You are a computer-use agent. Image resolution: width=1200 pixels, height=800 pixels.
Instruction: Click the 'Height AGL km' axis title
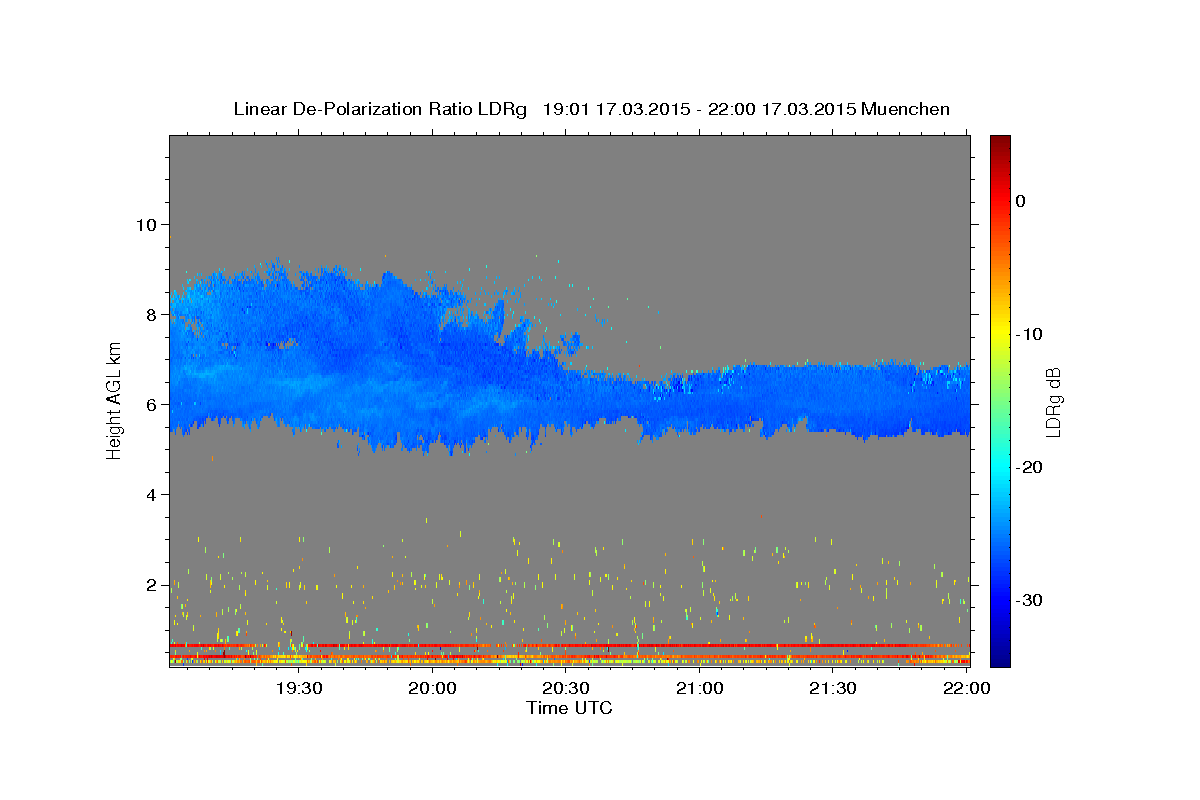click(x=115, y=401)
